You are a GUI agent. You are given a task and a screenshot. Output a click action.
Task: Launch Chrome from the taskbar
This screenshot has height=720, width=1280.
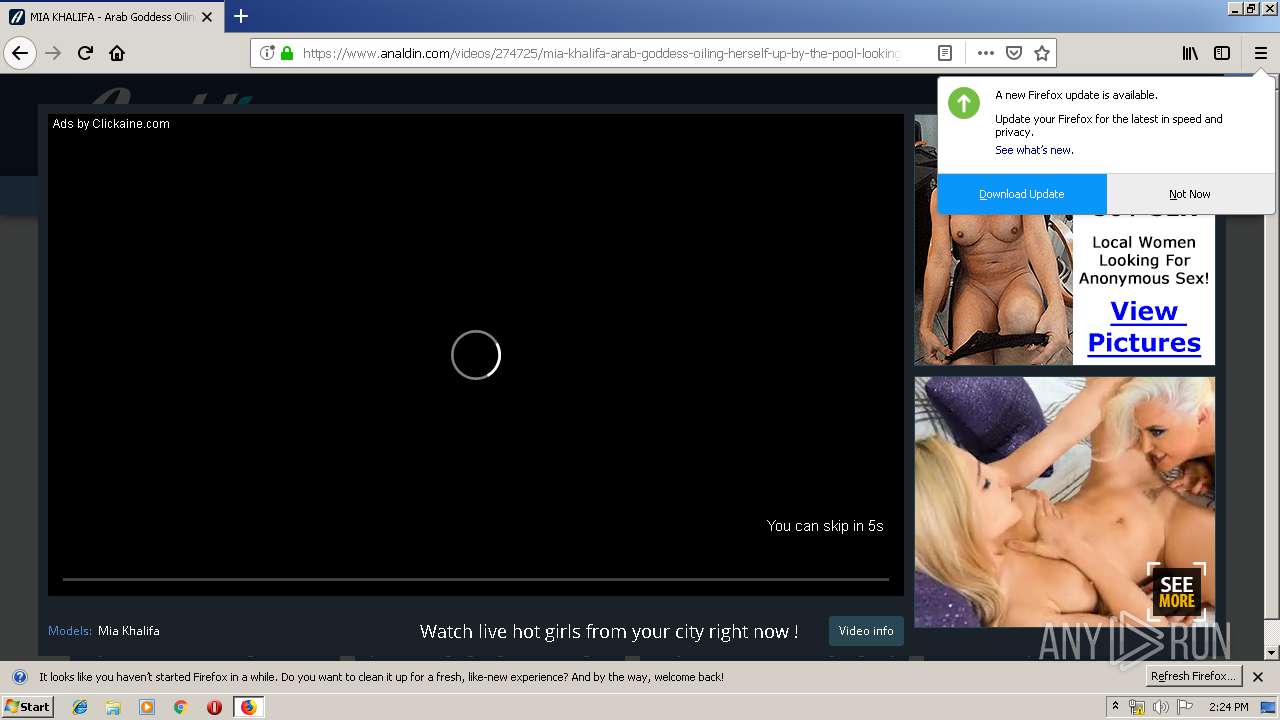pos(181,707)
